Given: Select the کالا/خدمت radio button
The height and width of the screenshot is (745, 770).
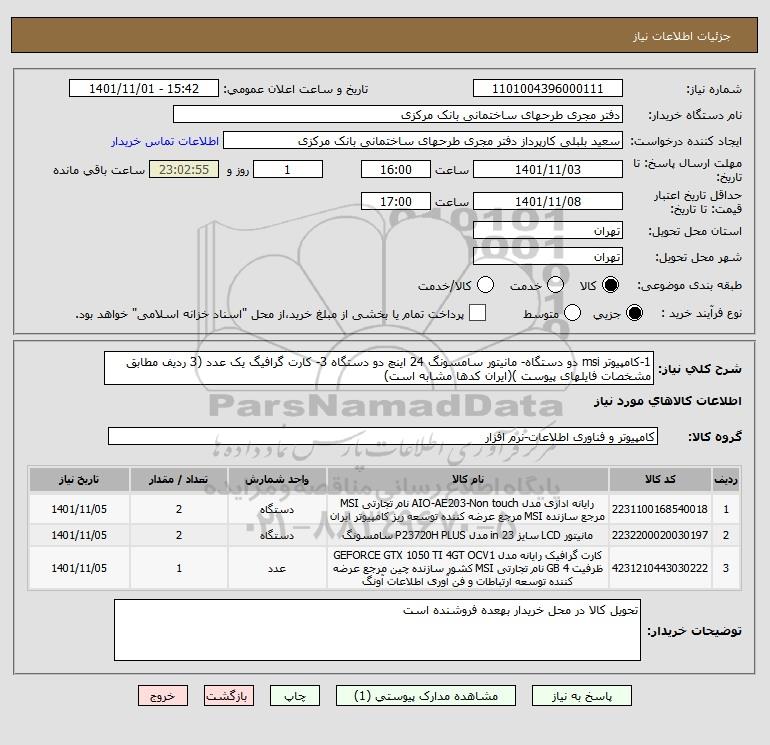Looking at the screenshot, I should click(x=486, y=285).
